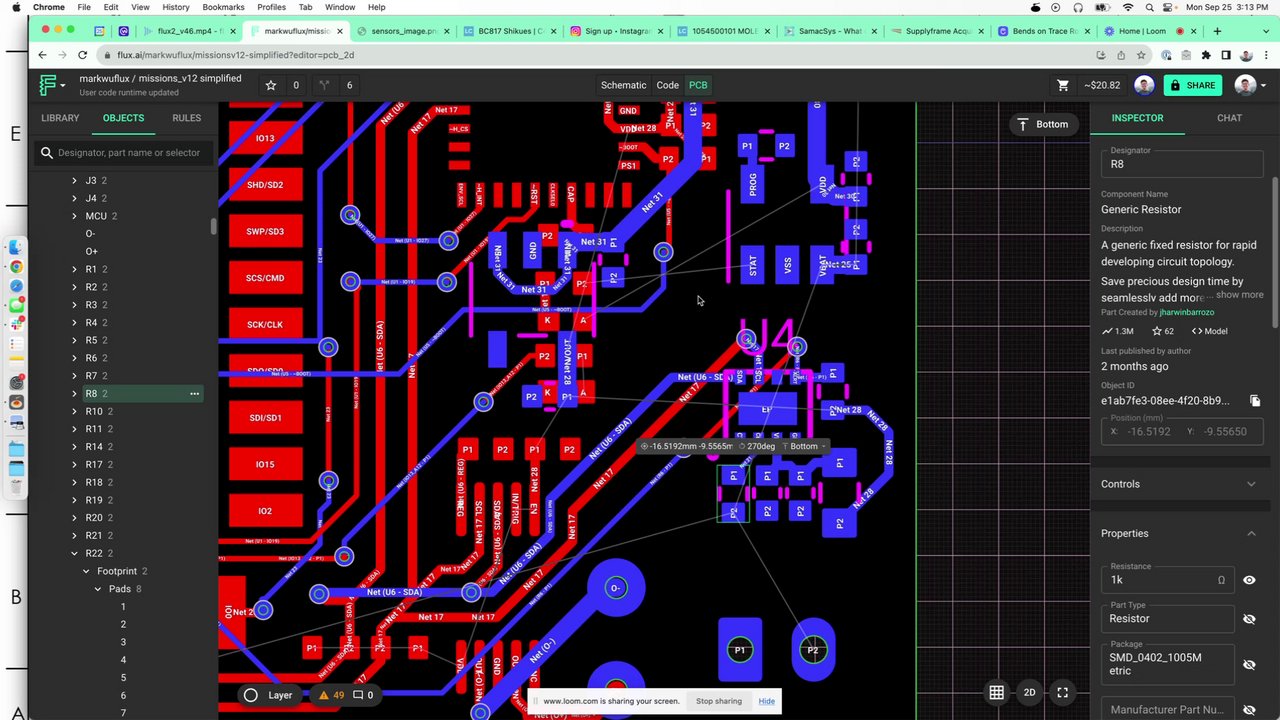Click the Designator field R8
Image resolution: width=1280 pixels, height=720 pixels.
1181,164
